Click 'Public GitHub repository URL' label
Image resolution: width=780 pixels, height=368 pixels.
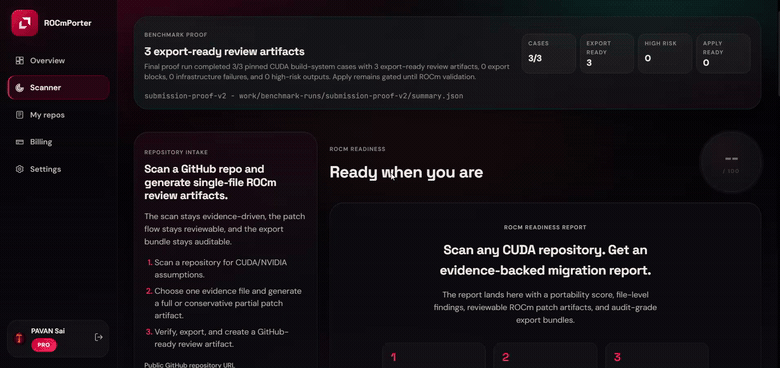(x=189, y=365)
